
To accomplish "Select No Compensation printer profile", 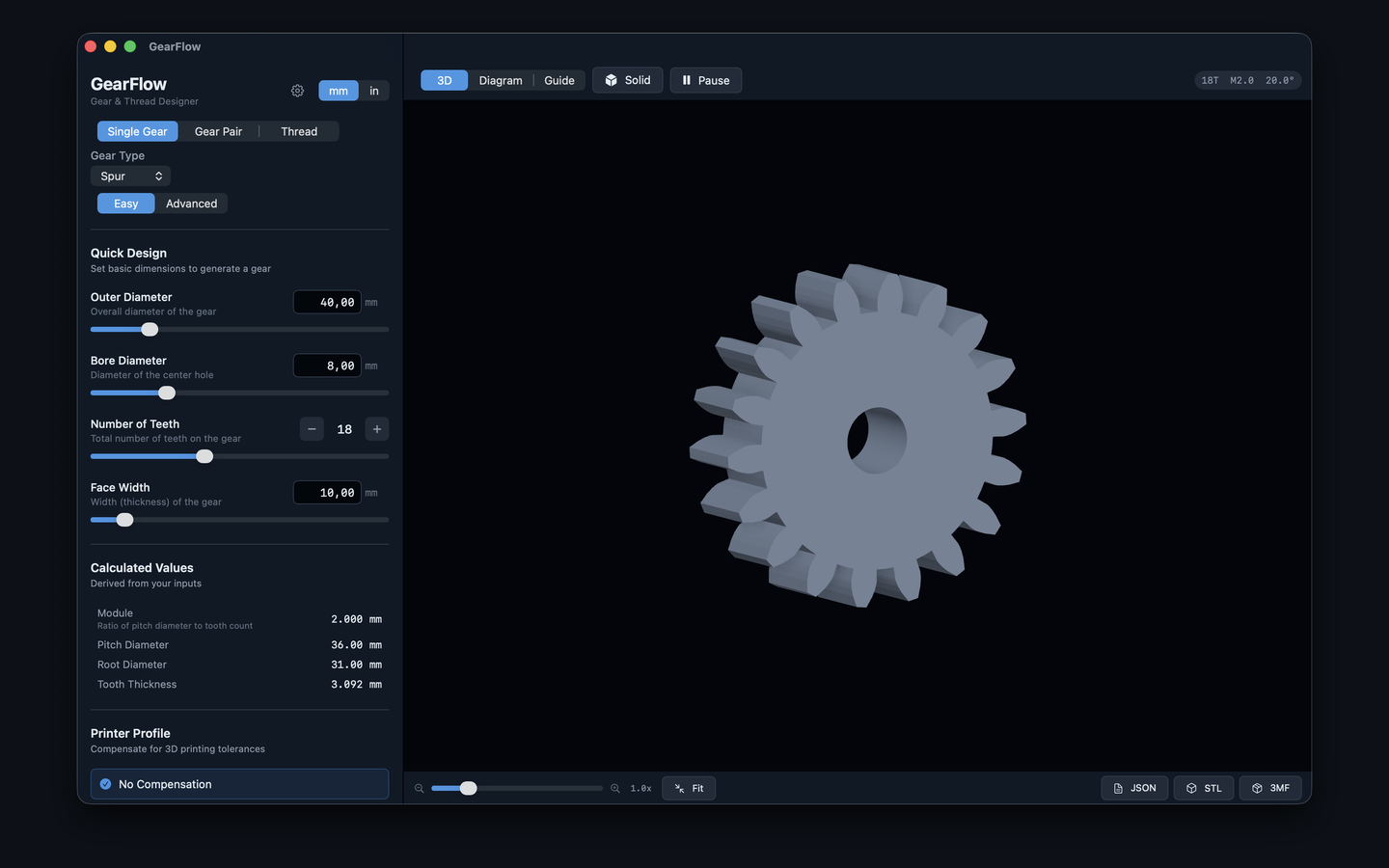I will (x=239, y=784).
